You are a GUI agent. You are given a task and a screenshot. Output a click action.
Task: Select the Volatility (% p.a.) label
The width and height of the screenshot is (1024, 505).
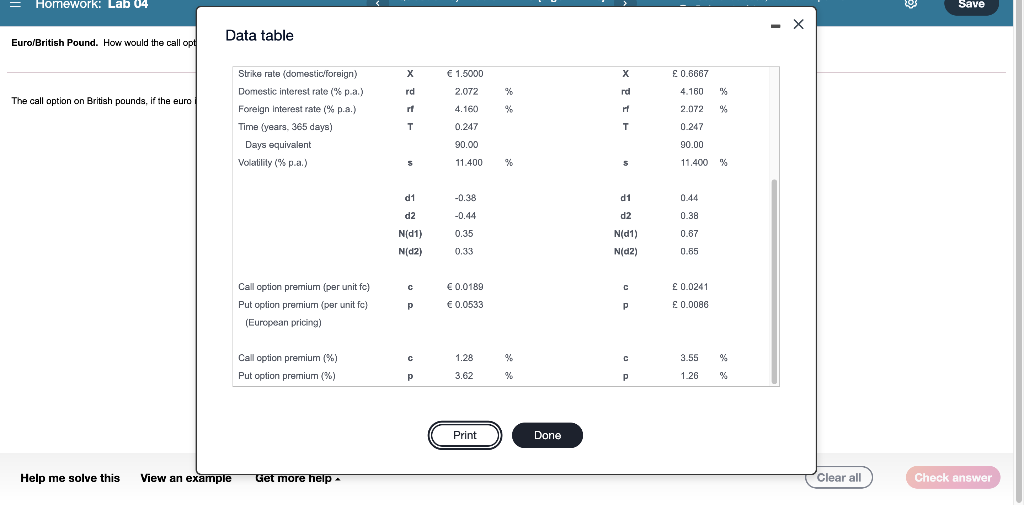coord(272,162)
